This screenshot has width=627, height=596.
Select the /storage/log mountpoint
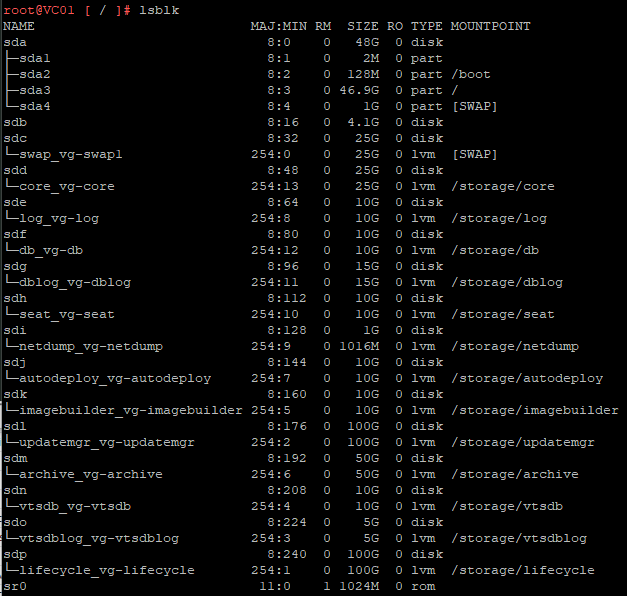(499, 218)
